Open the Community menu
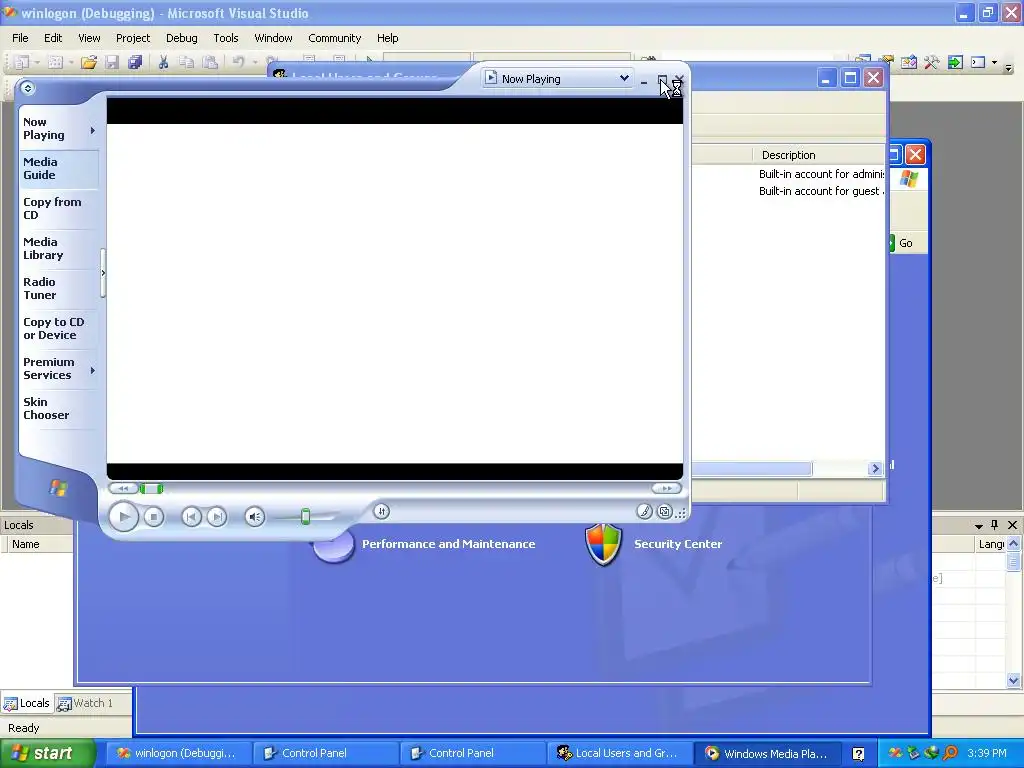Image resolution: width=1024 pixels, height=768 pixels. click(x=335, y=38)
